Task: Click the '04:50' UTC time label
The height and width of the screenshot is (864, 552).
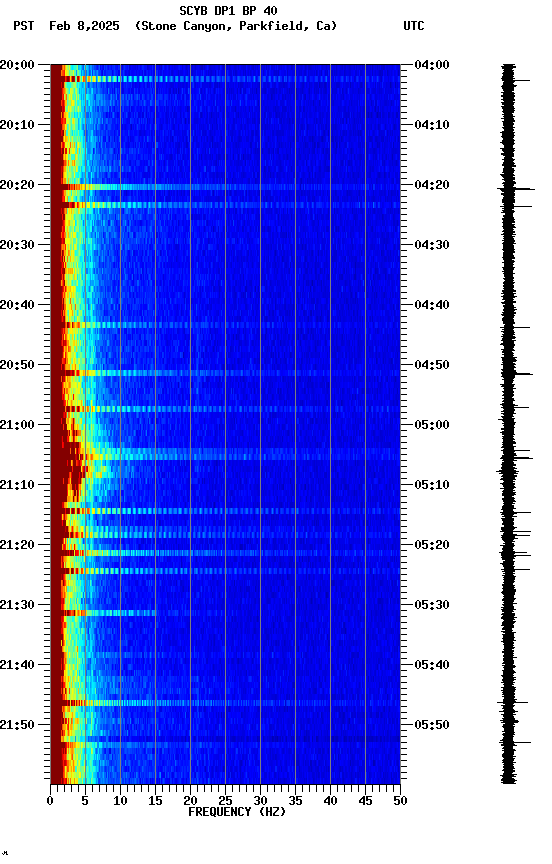Action: tap(432, 365)
